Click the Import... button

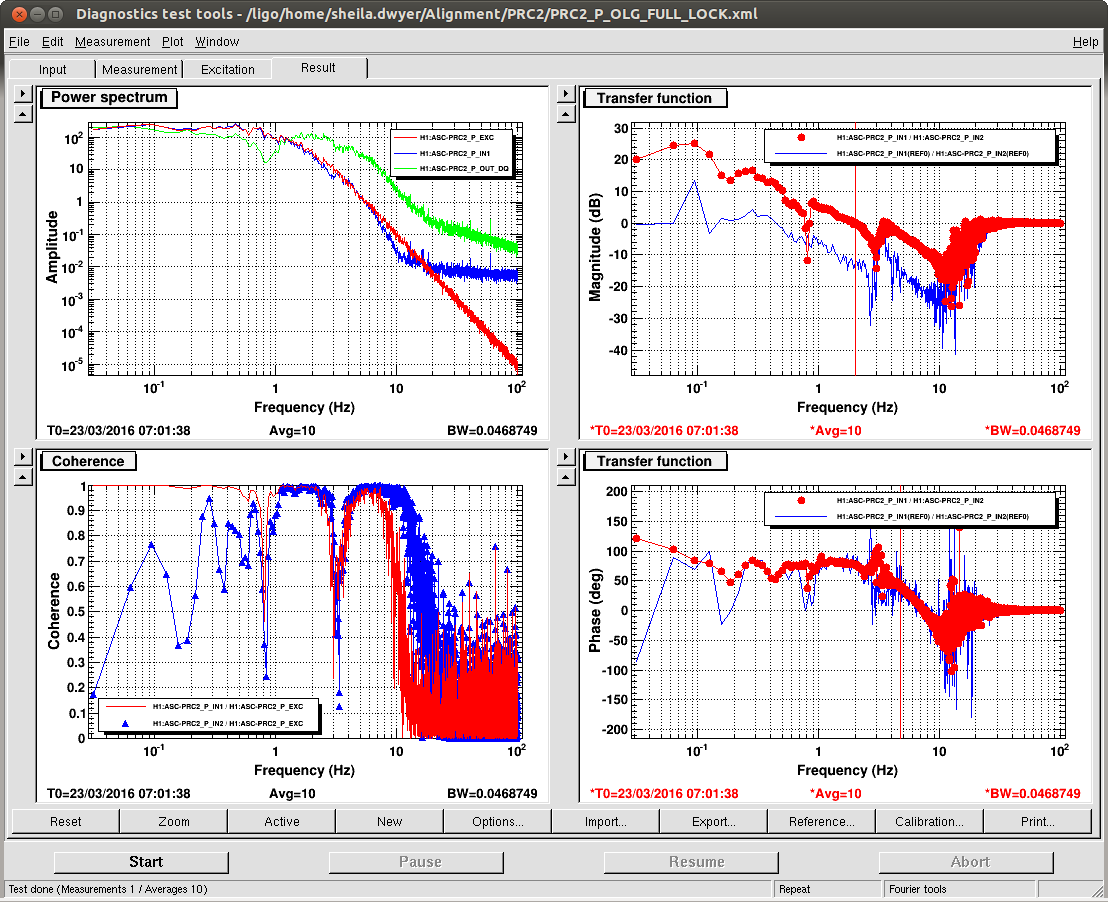(606, 821)
